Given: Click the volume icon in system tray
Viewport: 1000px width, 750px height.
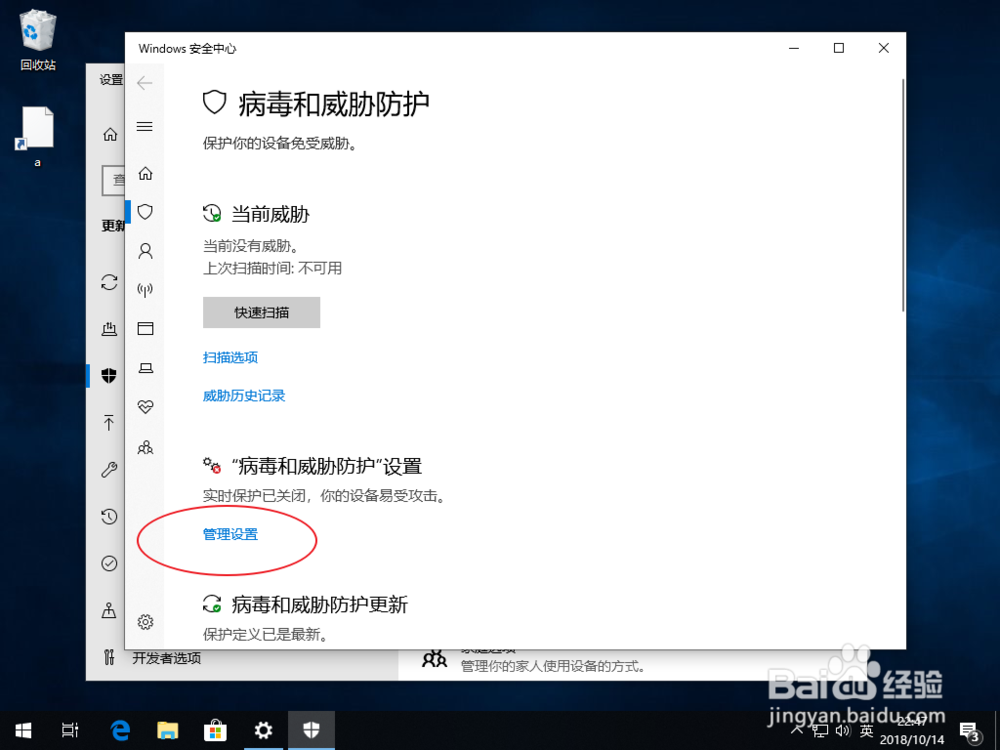Looking at the screenshot, I should click(843, 731).
